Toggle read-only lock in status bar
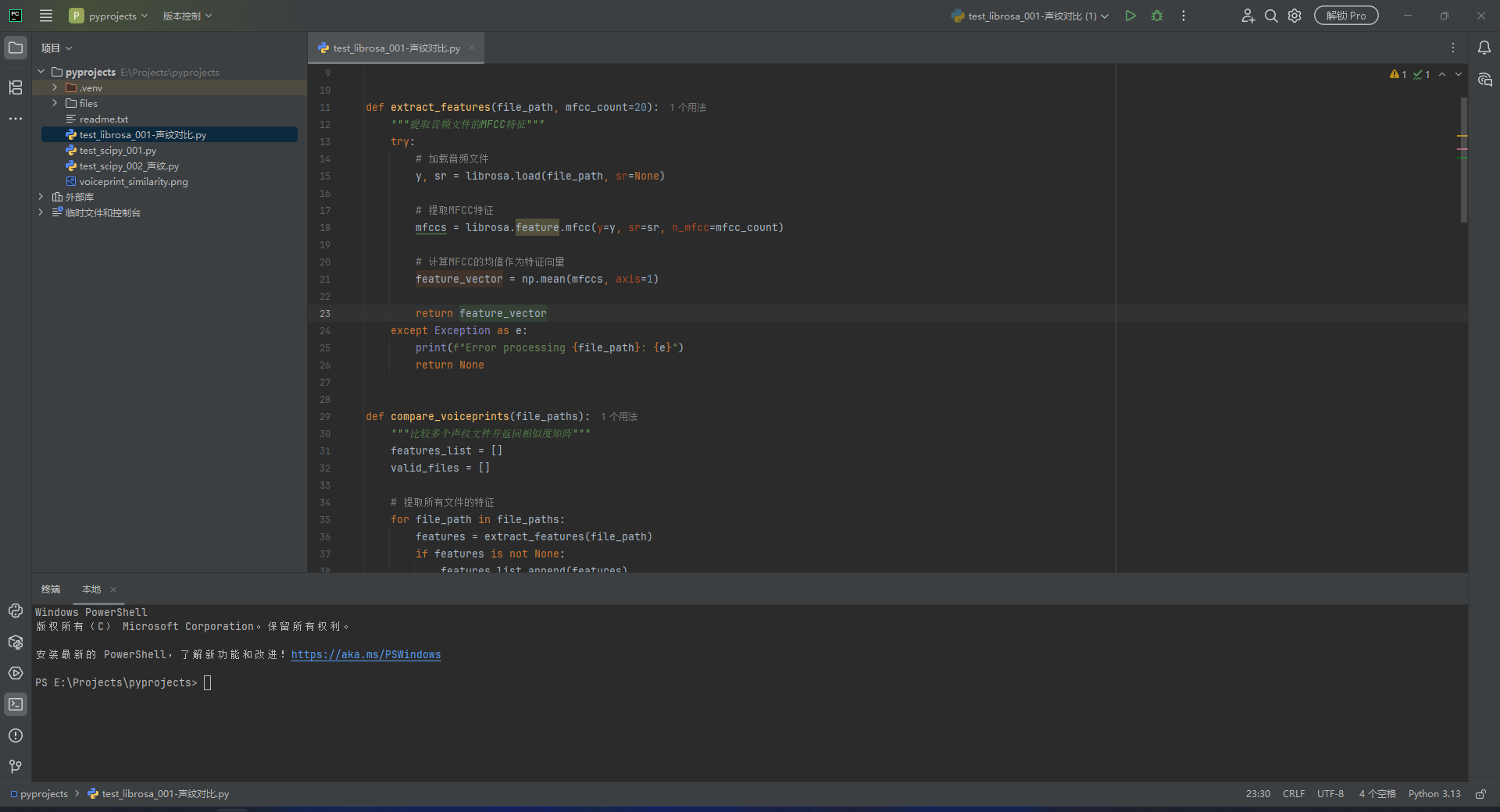This screenshot has width=1500, height=812. click(x=1480, y=794)
